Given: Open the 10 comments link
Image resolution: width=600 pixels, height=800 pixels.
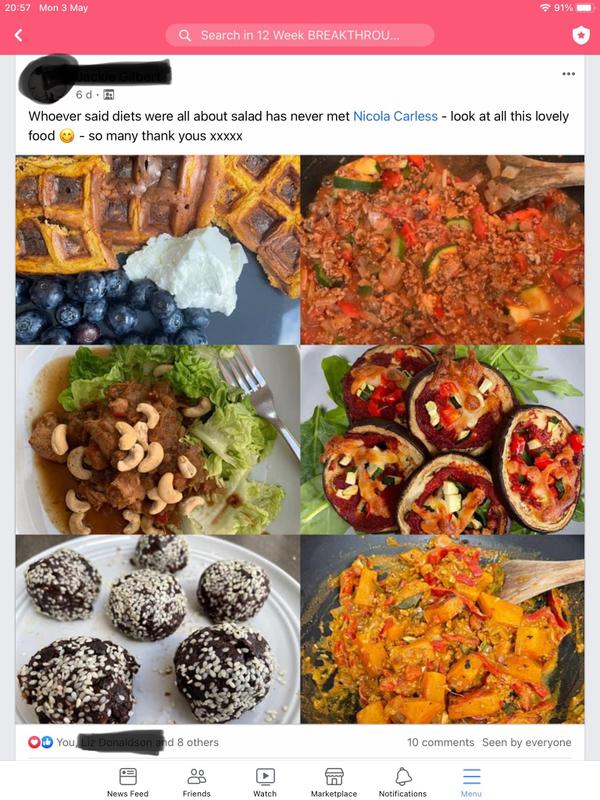Looking at the screenshot, I should 440,742.
